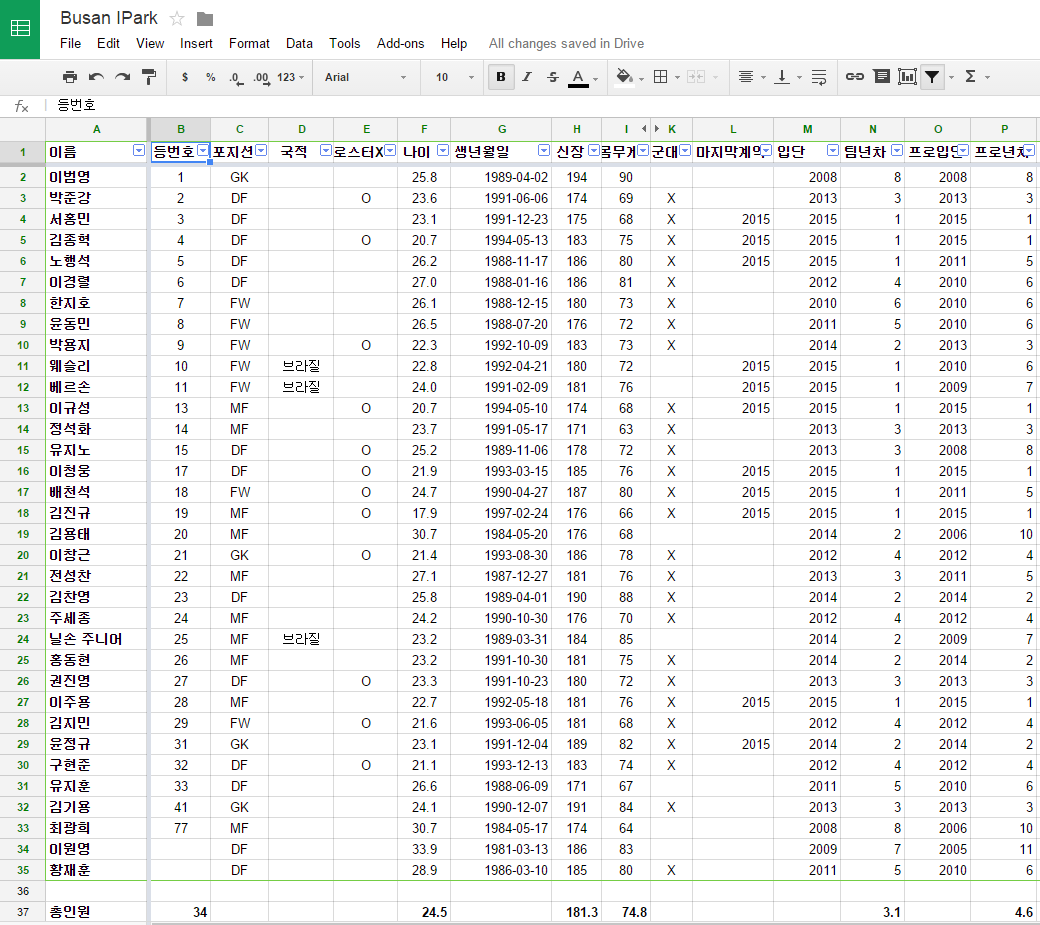Open the Arial font family dropdown
1040x925 pixels.
pyautogui.click(x=366, y=77)
